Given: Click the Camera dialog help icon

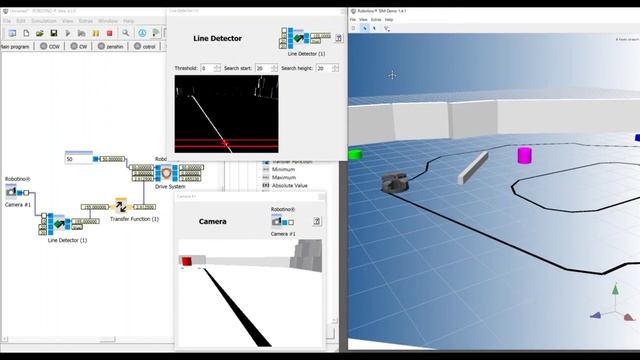Looking at the screenshot, I should (x=316, y=221).
